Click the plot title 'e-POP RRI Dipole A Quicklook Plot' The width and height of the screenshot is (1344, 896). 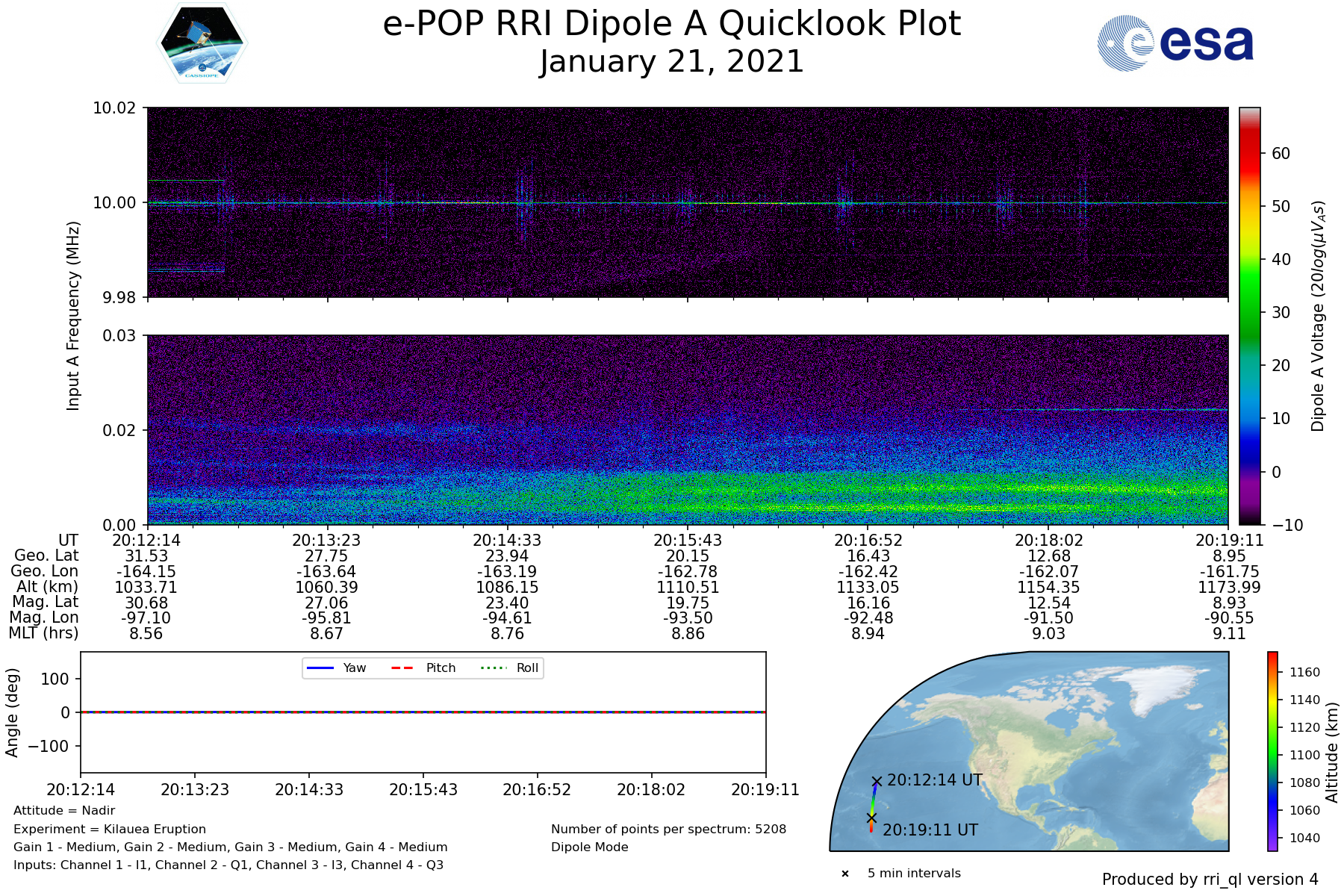click(x=671, y=24)
